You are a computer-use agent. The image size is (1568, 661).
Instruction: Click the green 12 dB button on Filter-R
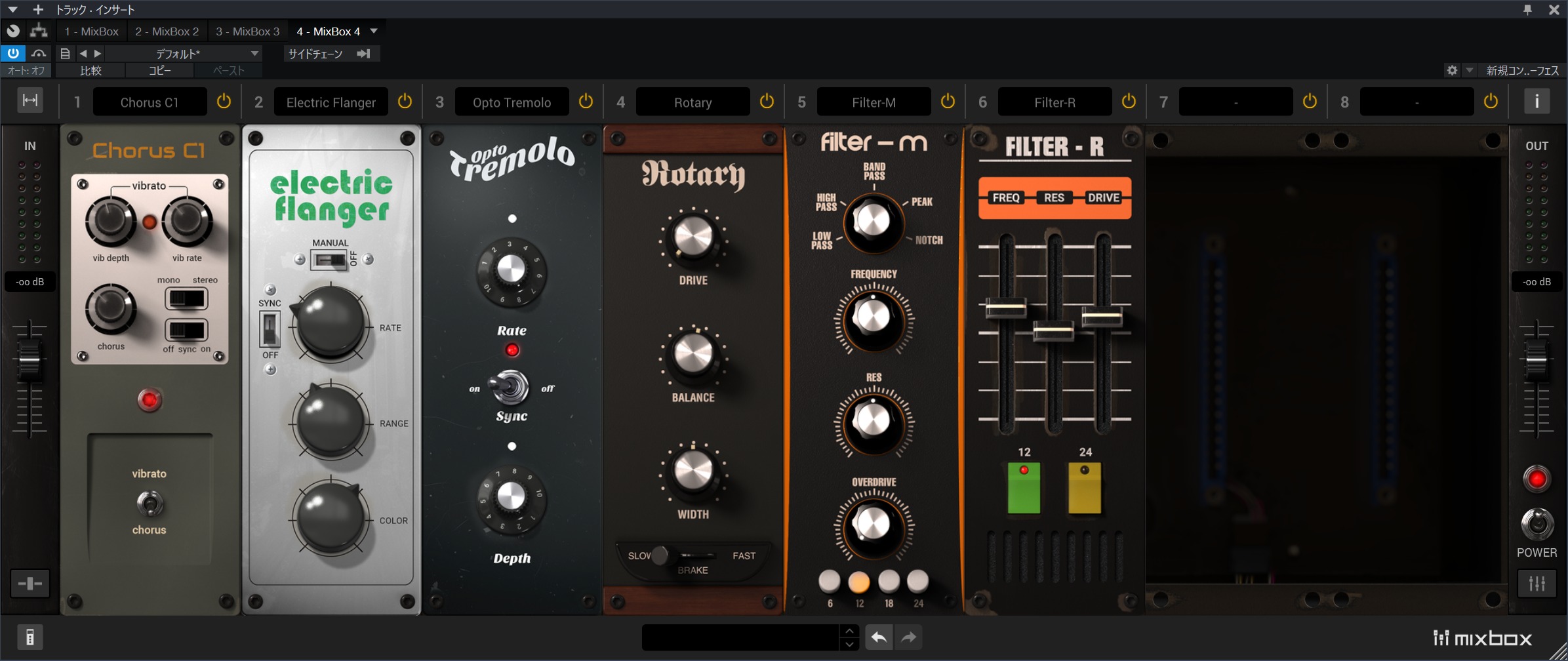(x=1023, y=488)
